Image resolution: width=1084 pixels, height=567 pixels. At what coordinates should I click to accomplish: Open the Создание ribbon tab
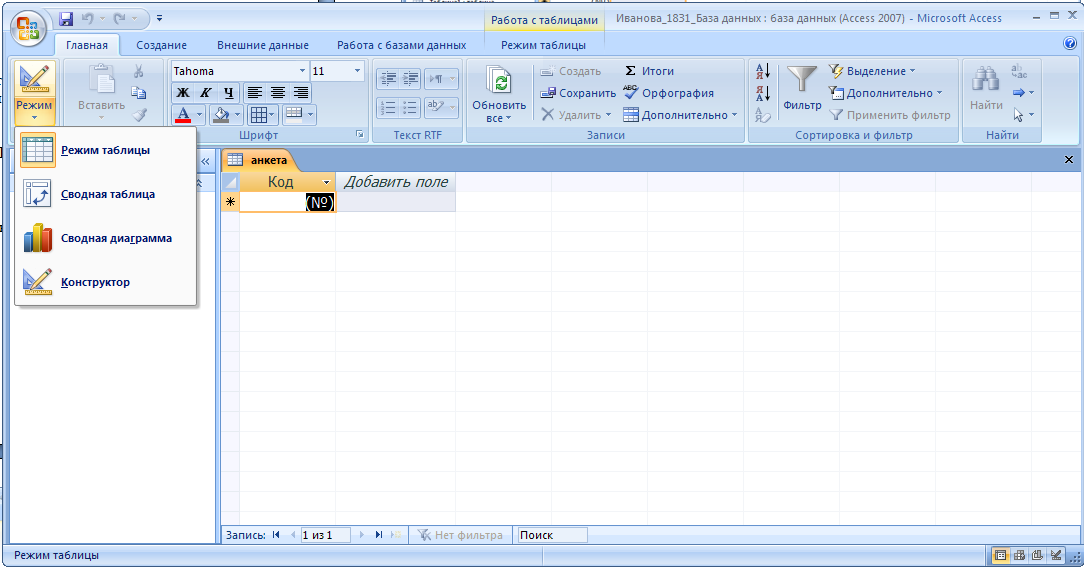tap(161, 45)
